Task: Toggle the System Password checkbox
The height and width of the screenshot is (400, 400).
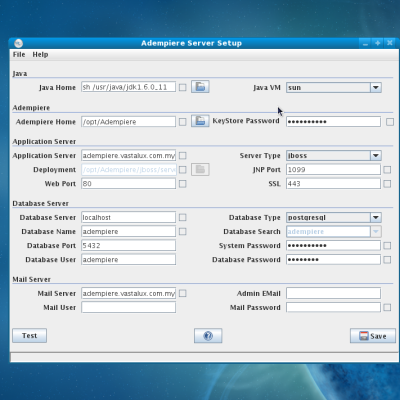Action: coord(387,246)
